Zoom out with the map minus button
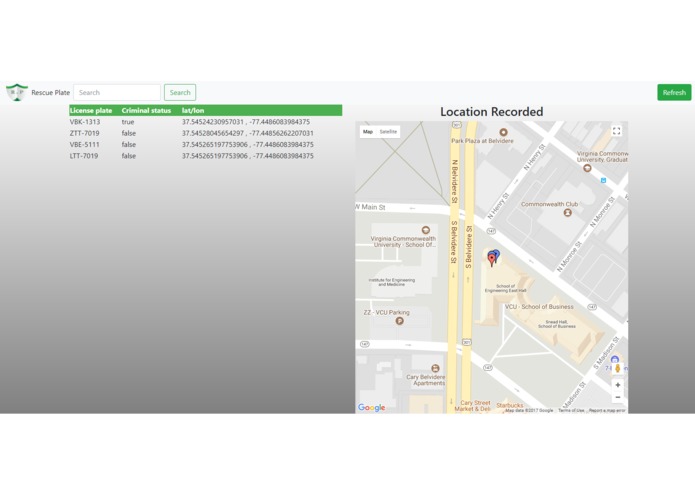Screen dimensions: 695x494 click(617, 397)
